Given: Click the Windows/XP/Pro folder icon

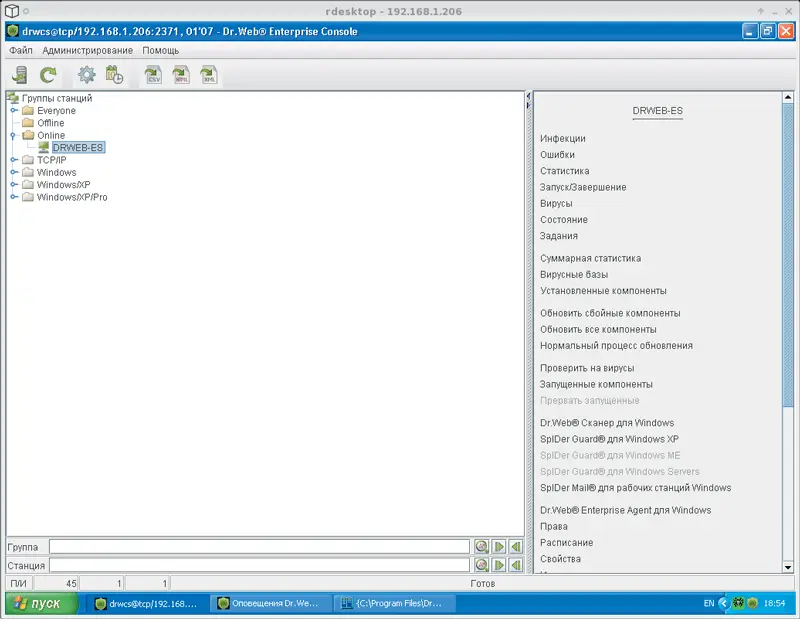Looking at the screenshot, I should pyautogui.click(x=28, y=197).
